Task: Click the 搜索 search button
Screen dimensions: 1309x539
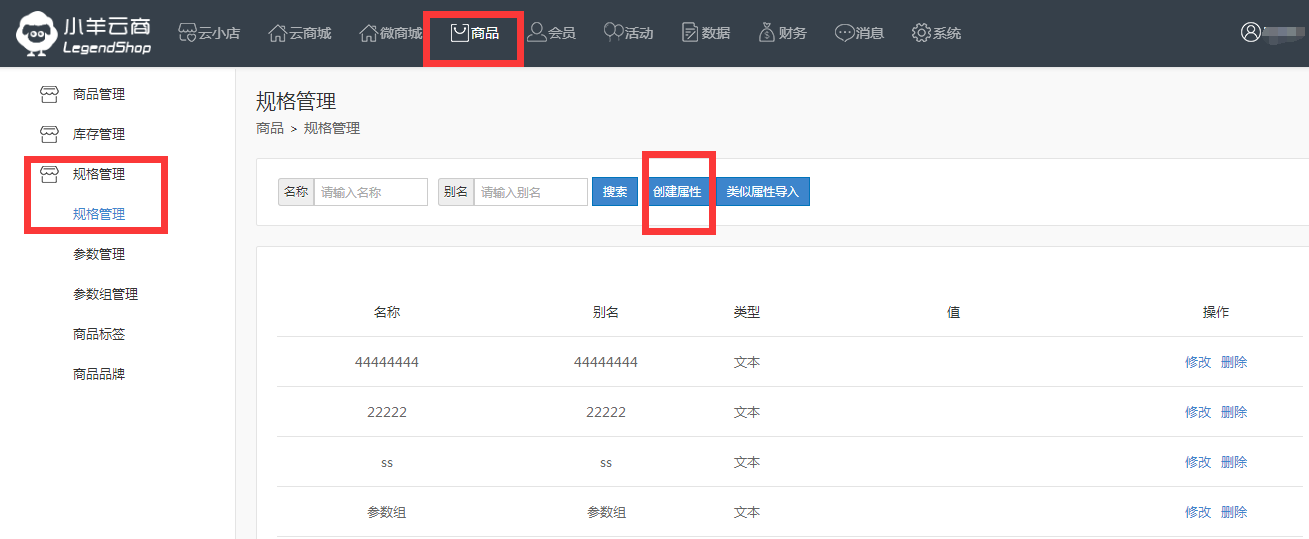Action: [615, 192]
